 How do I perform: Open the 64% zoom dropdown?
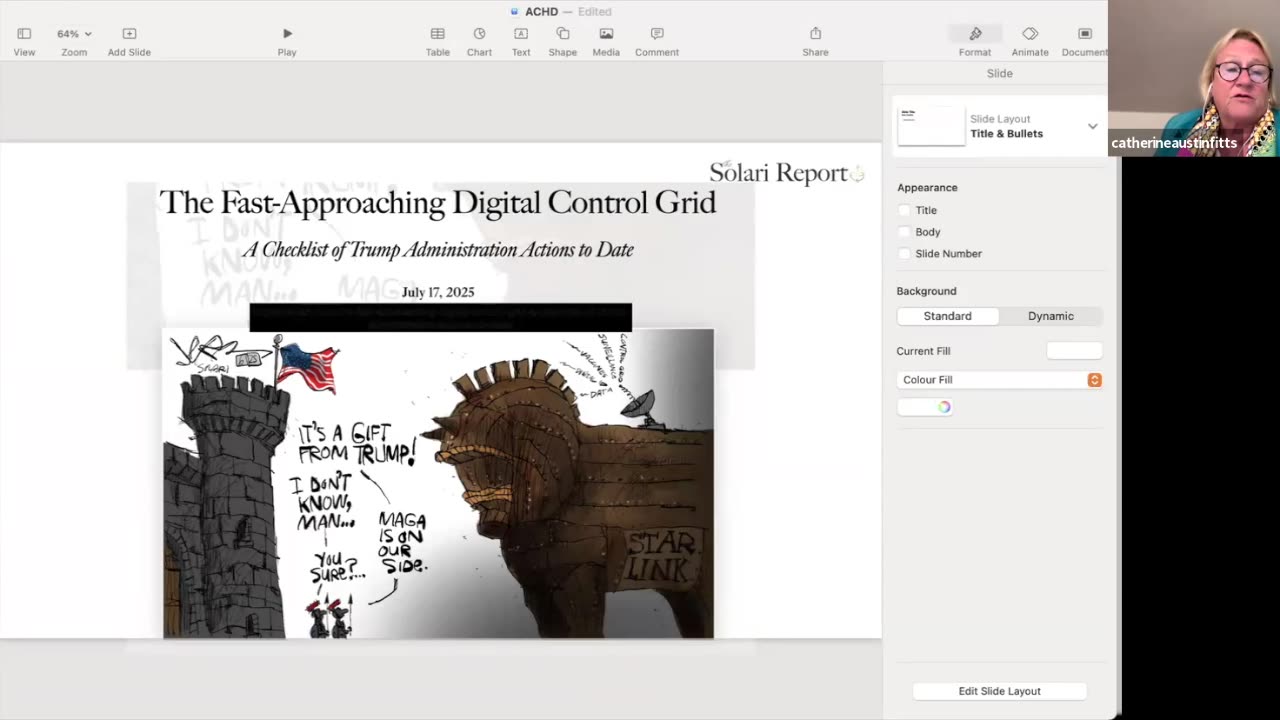pyautogui.click(x=74, y=34)
